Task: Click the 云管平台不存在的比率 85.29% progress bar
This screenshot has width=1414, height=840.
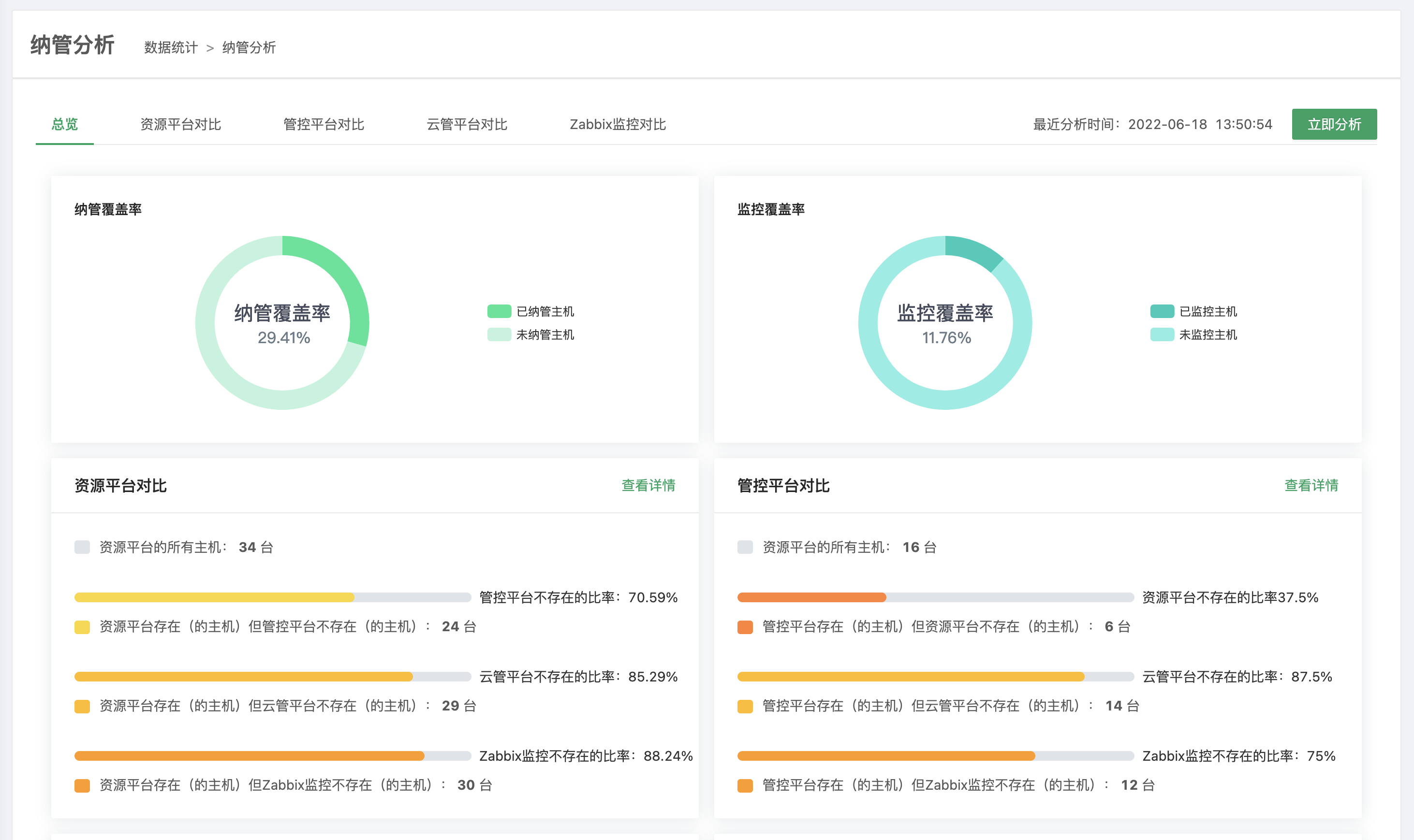Action: coord(272,677)
